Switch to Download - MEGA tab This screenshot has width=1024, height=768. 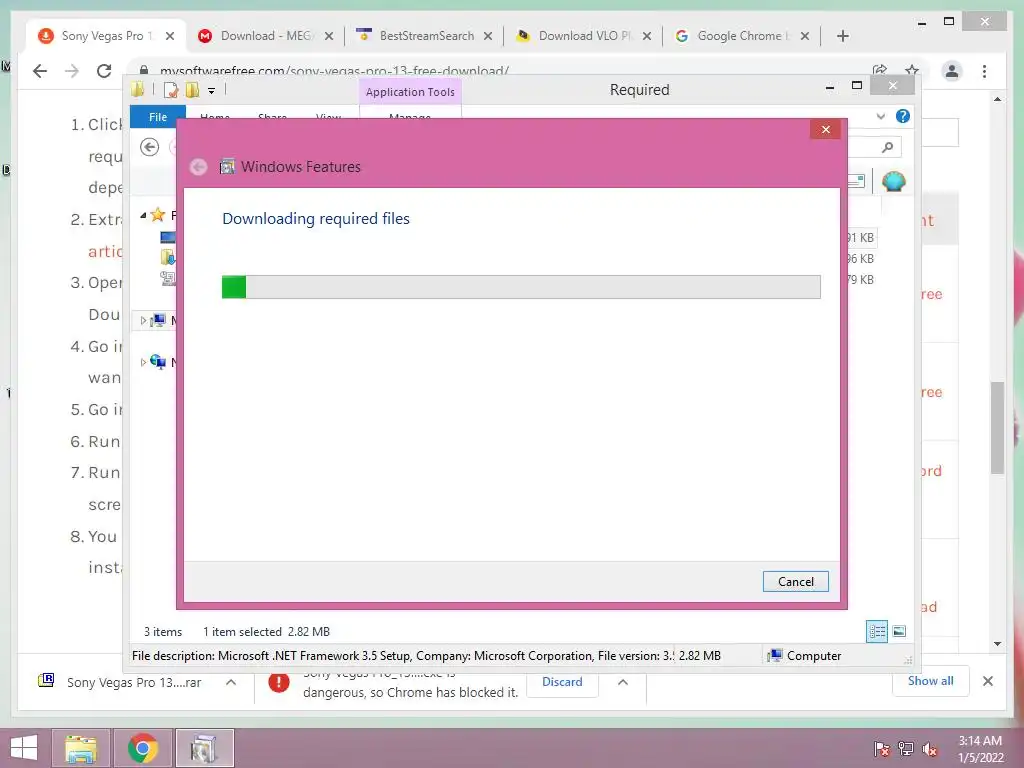pyautogui.click(x=266, y=36)
